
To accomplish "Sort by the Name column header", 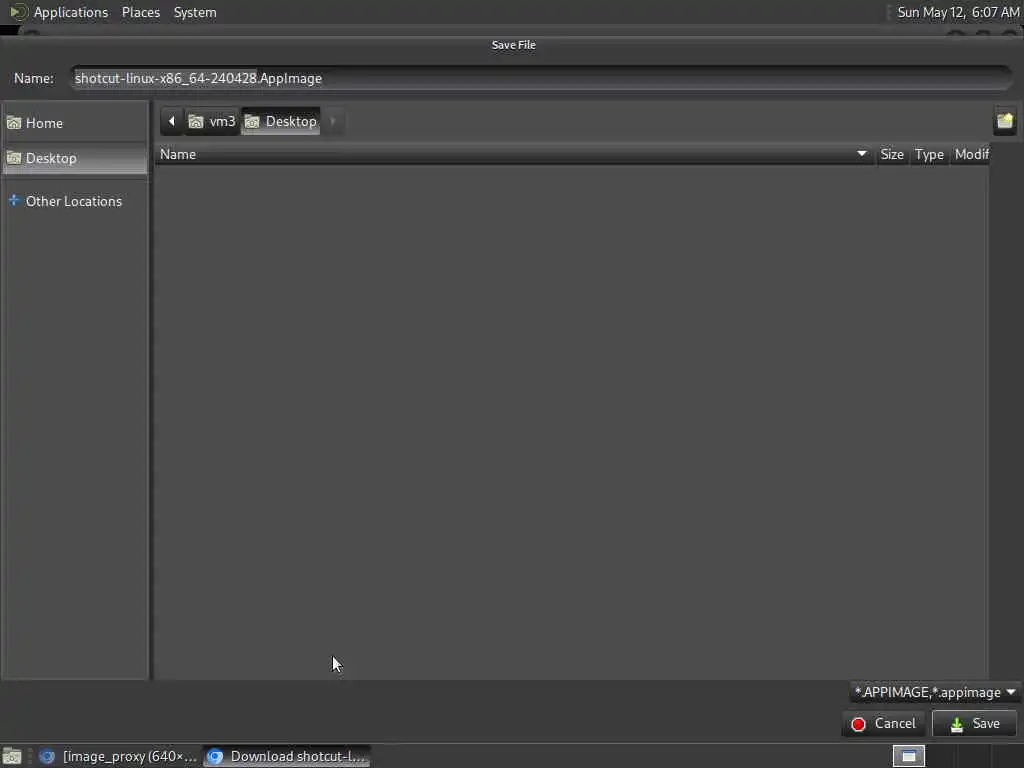I will [515, 154].
